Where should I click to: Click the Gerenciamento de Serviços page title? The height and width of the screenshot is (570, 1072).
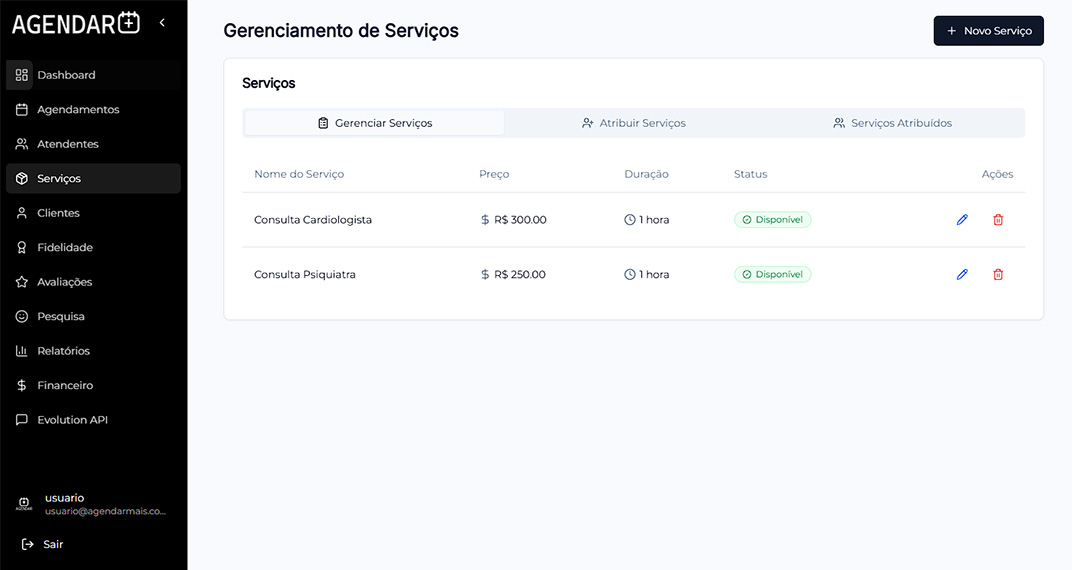tap(341, 31)
